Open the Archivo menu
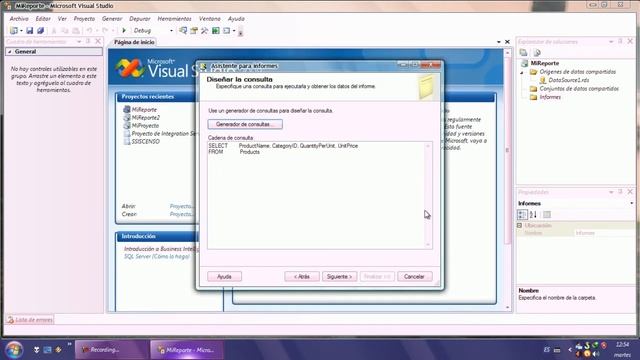Screen dimensions: 640x360 pyautogui.click(x=19, y=19)
